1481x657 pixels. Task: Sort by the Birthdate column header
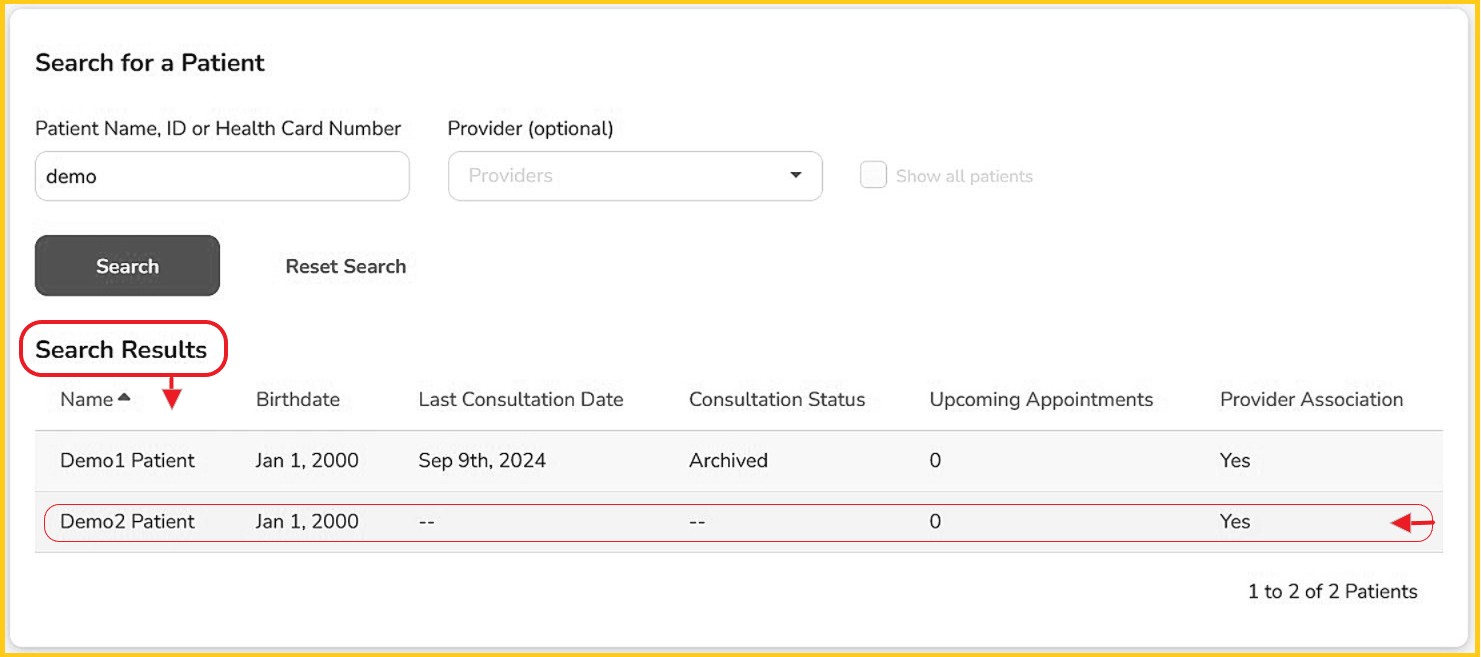pyautogui.click(x=298, y=400)
